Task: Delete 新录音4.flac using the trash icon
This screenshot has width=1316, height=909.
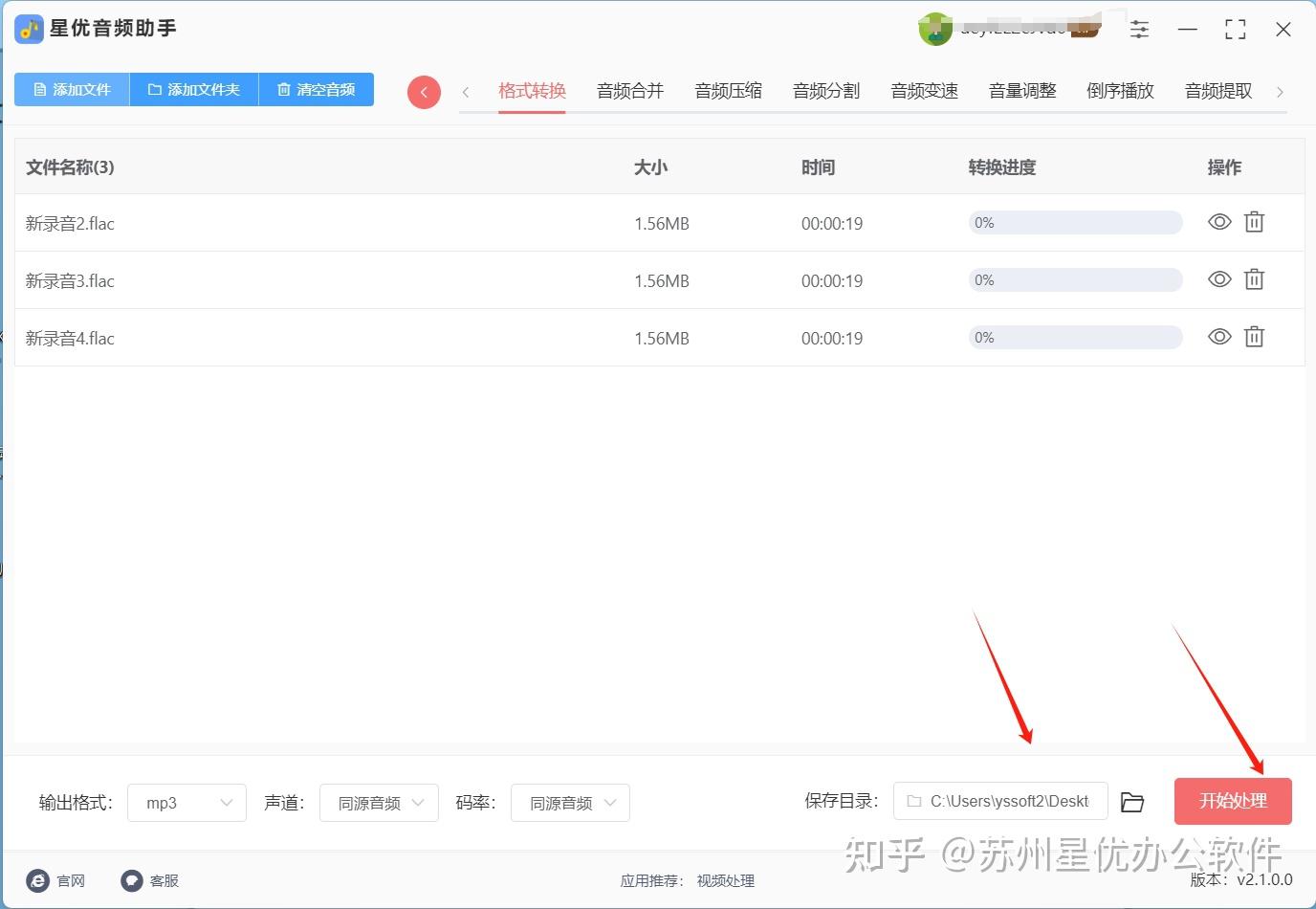Action: tap(1254, 337)
